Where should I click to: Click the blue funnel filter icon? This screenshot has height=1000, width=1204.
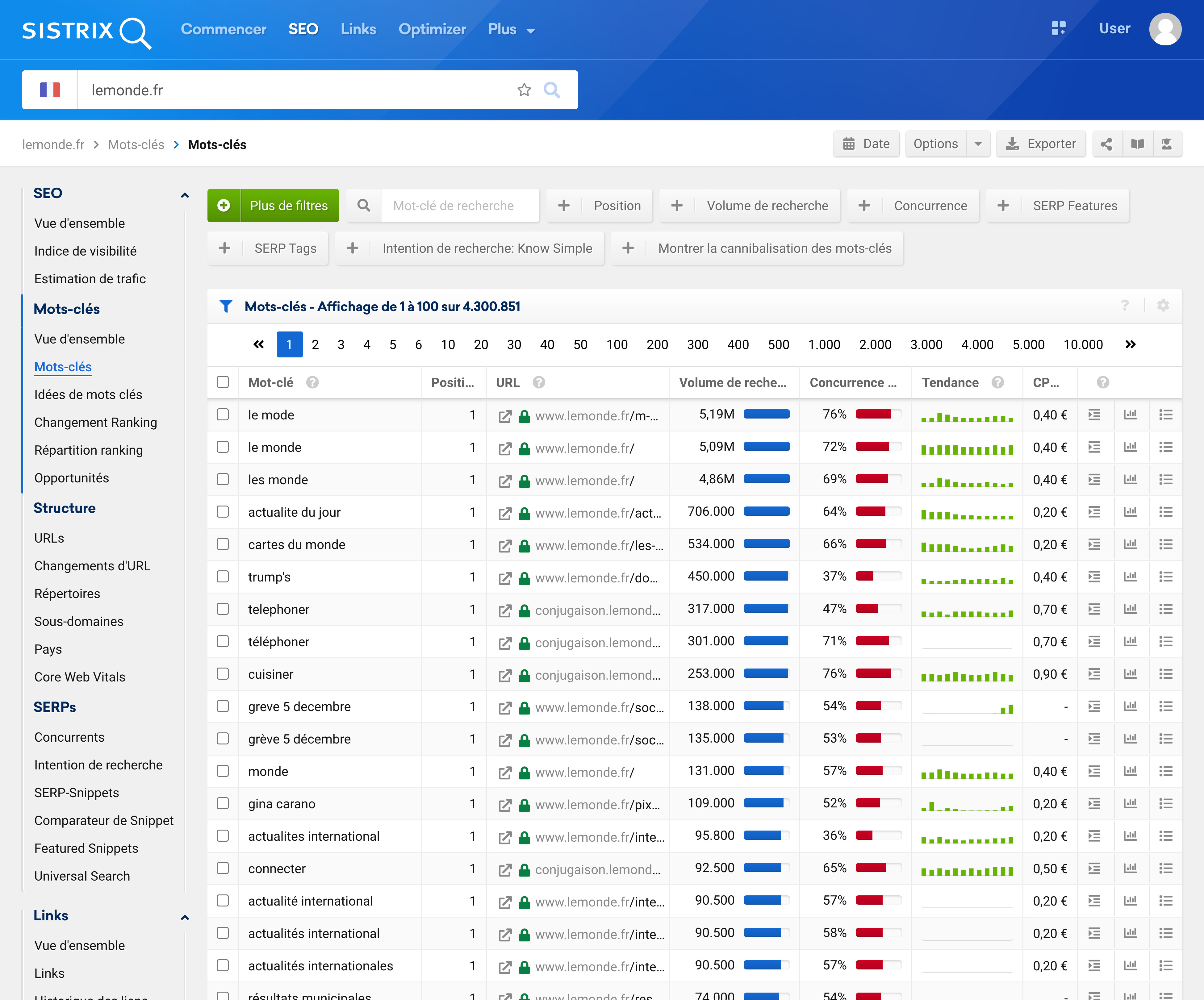click(226, 306)
